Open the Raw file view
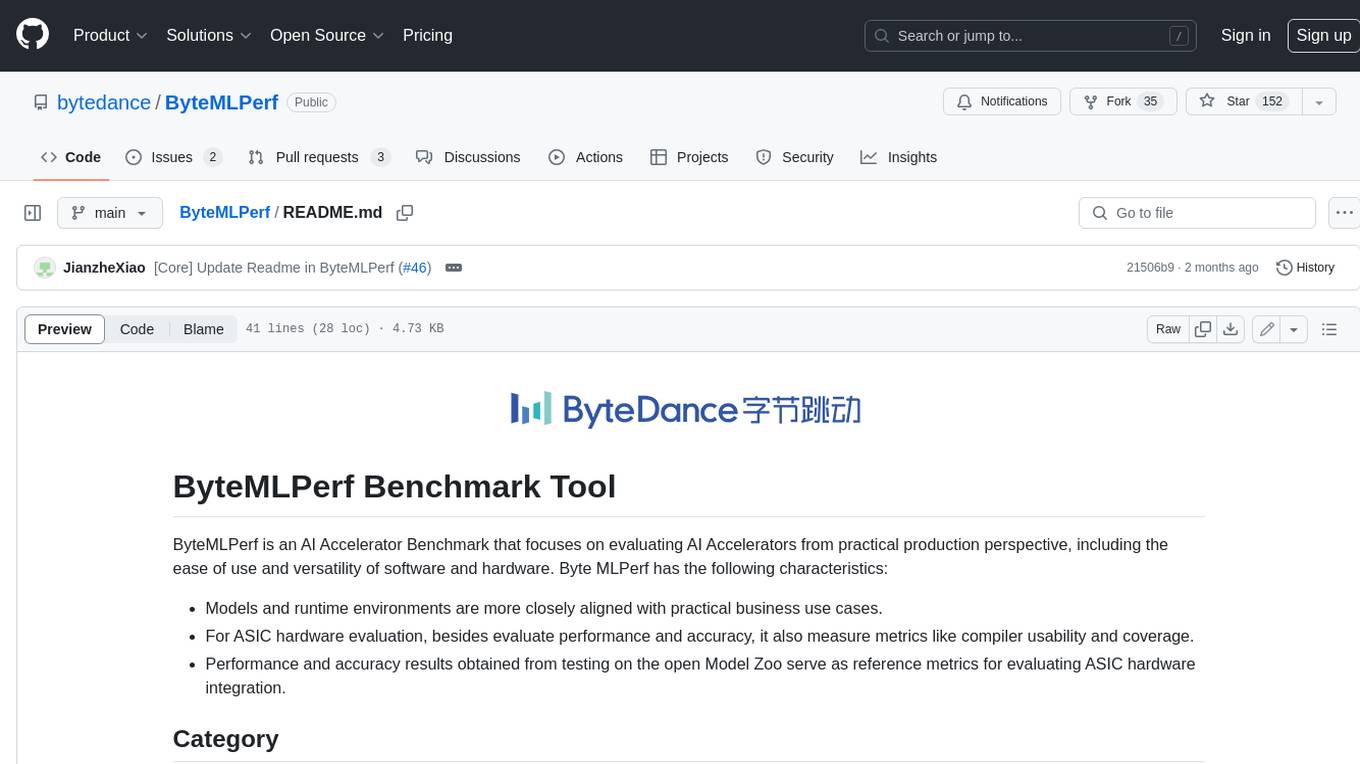 [x=1168, y=329]
